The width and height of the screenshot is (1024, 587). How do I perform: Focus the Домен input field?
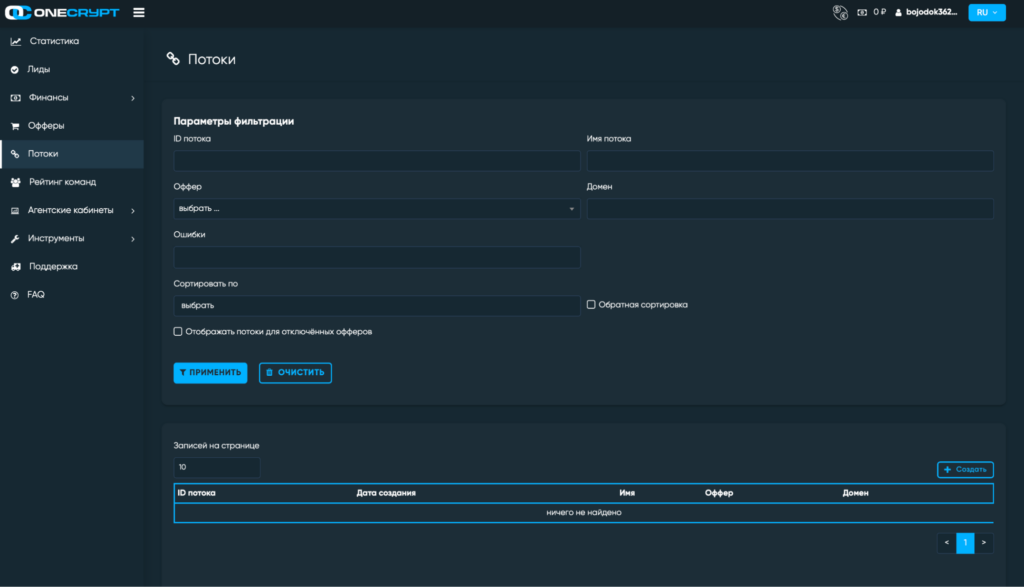[x=790, y=208]
